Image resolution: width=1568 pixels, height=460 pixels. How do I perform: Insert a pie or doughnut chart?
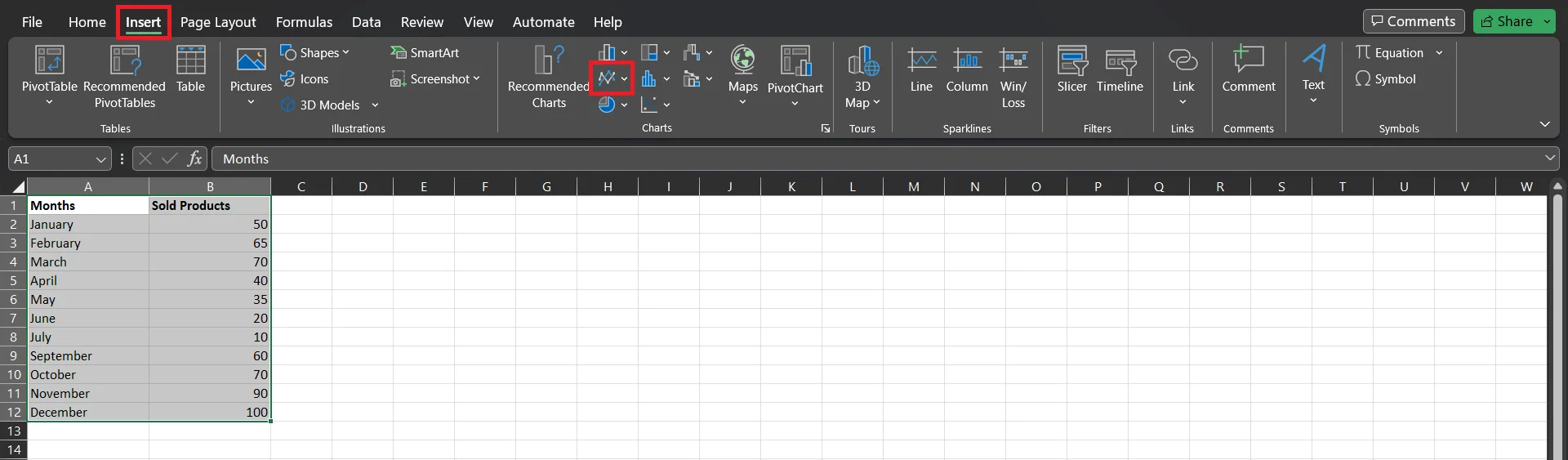607,105
